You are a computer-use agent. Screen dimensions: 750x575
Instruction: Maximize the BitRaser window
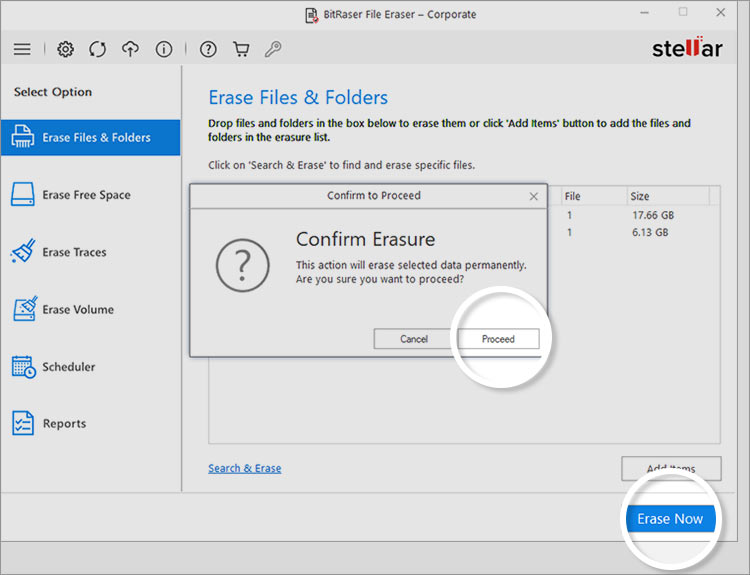coord(683,12)
